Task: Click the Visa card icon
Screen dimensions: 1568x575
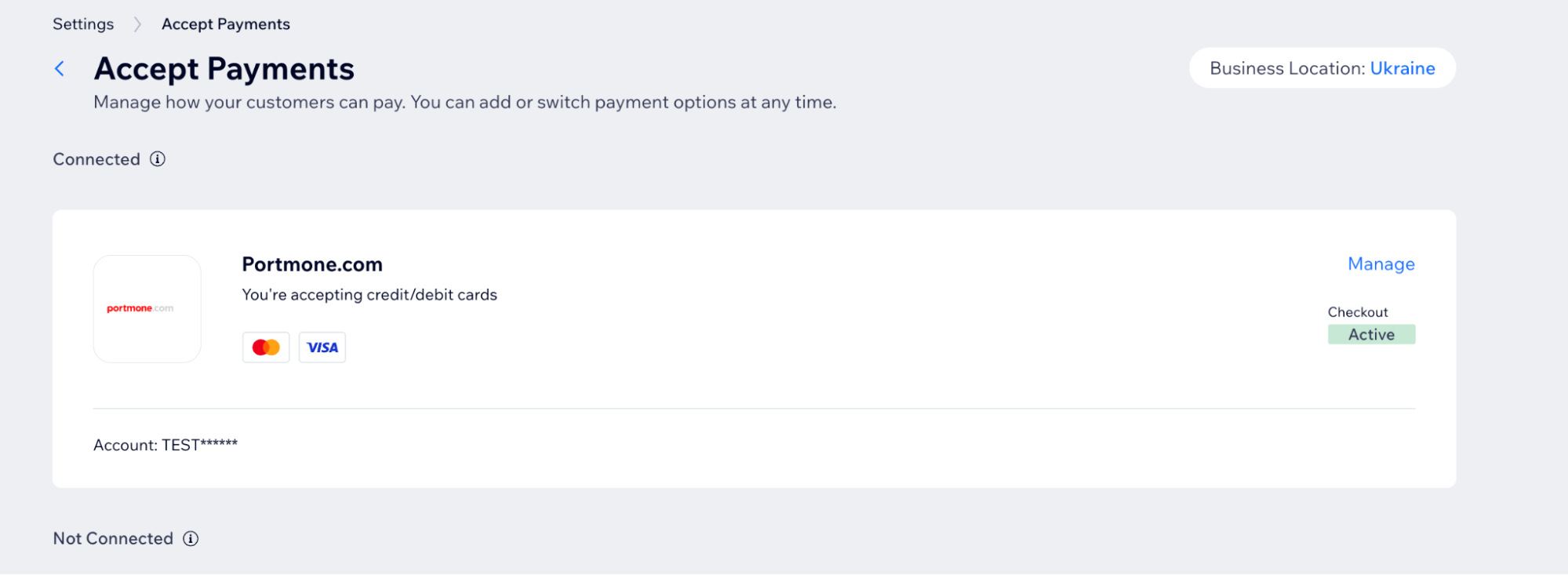Action: (x=322, y=348)
